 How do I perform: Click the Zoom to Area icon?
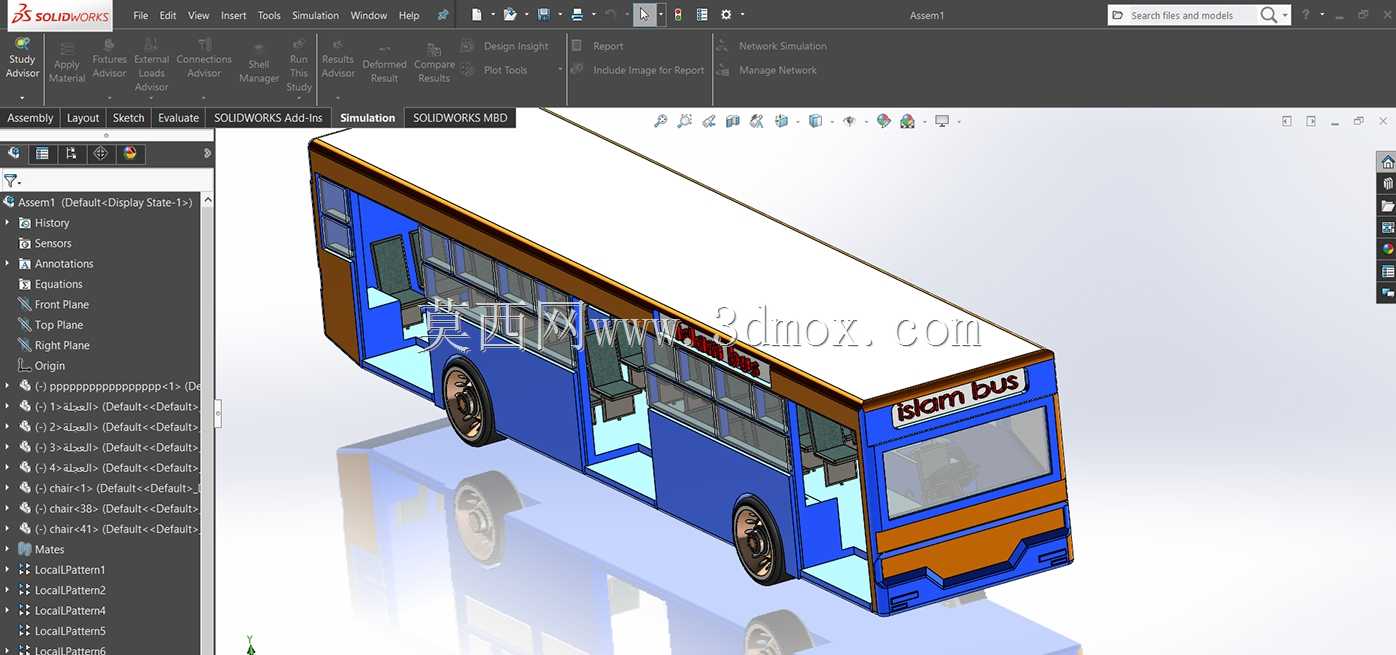tap(685, 121)
